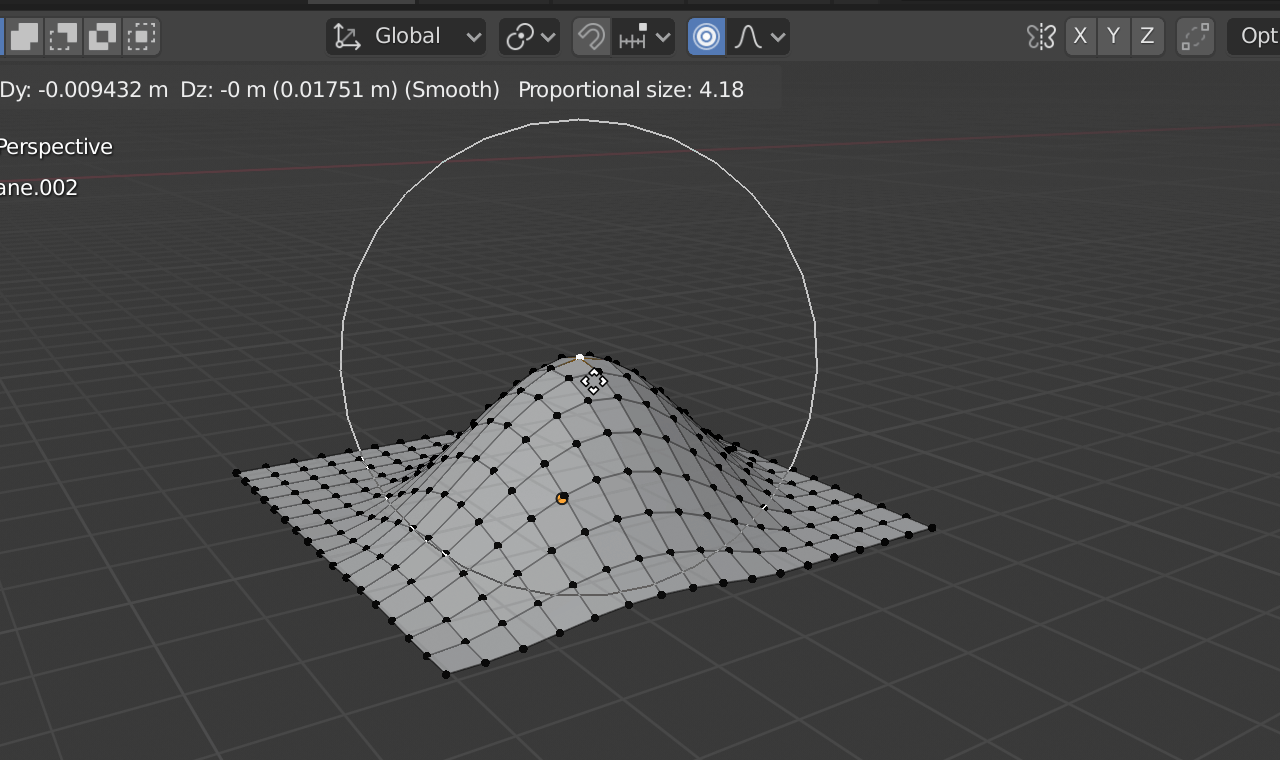Select the vertex at the mound's peak
Image resolution: width=1280 pixels, height=760 pixels.
pyautogui.click(x=579, y=356)
